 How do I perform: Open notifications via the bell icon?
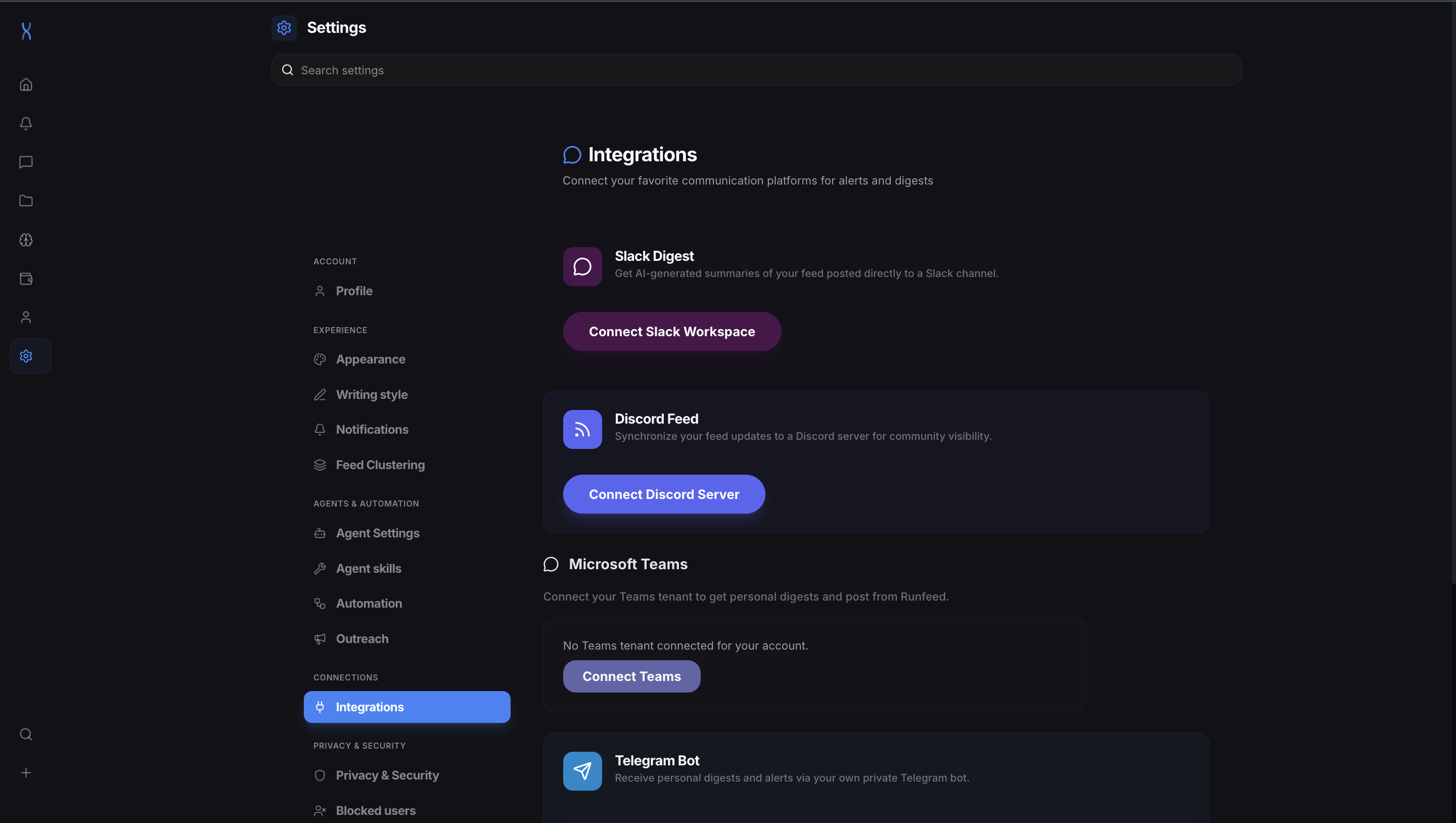click(25, 123)
